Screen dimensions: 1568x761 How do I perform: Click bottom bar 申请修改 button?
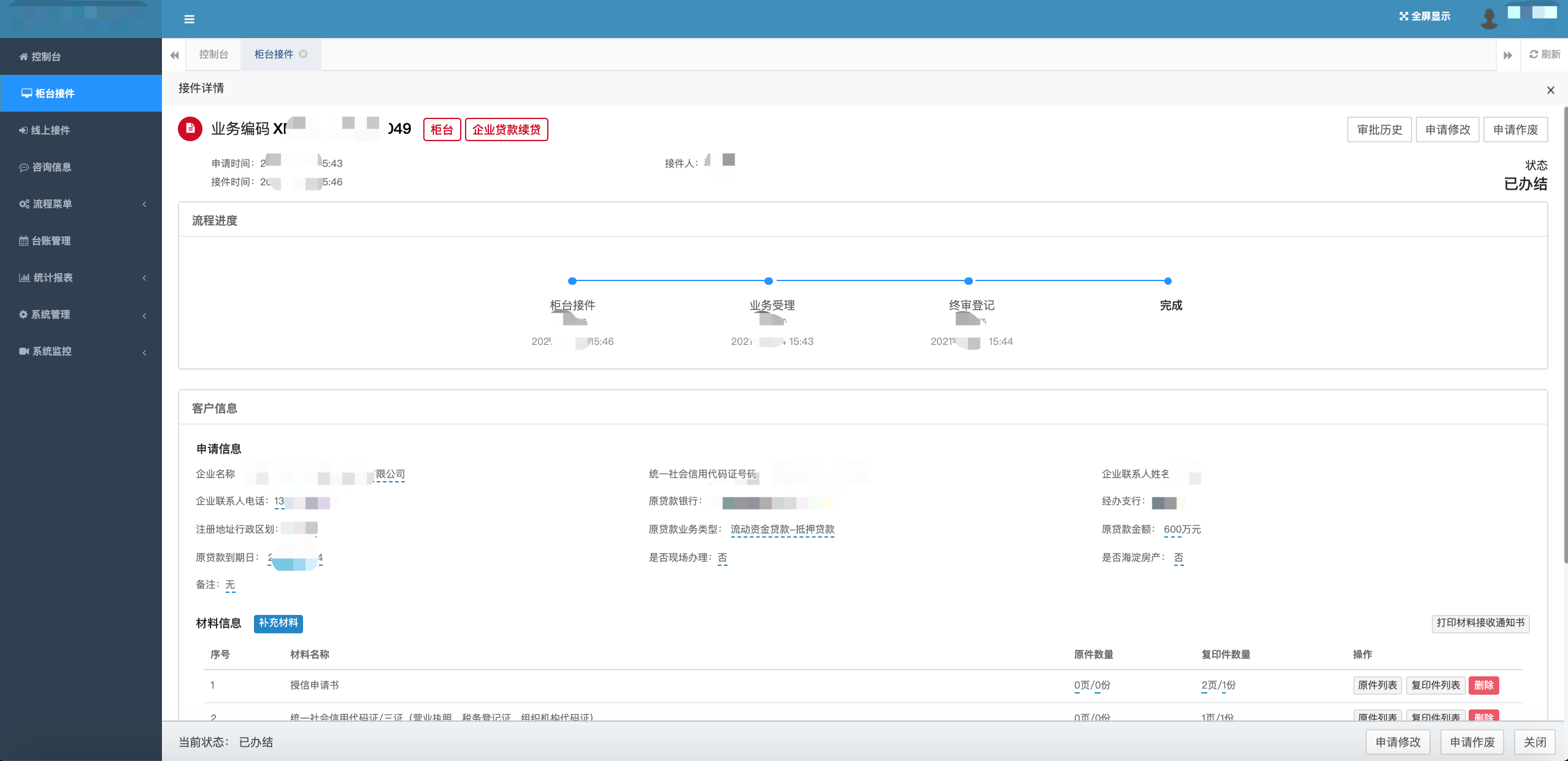(1397, 743)
